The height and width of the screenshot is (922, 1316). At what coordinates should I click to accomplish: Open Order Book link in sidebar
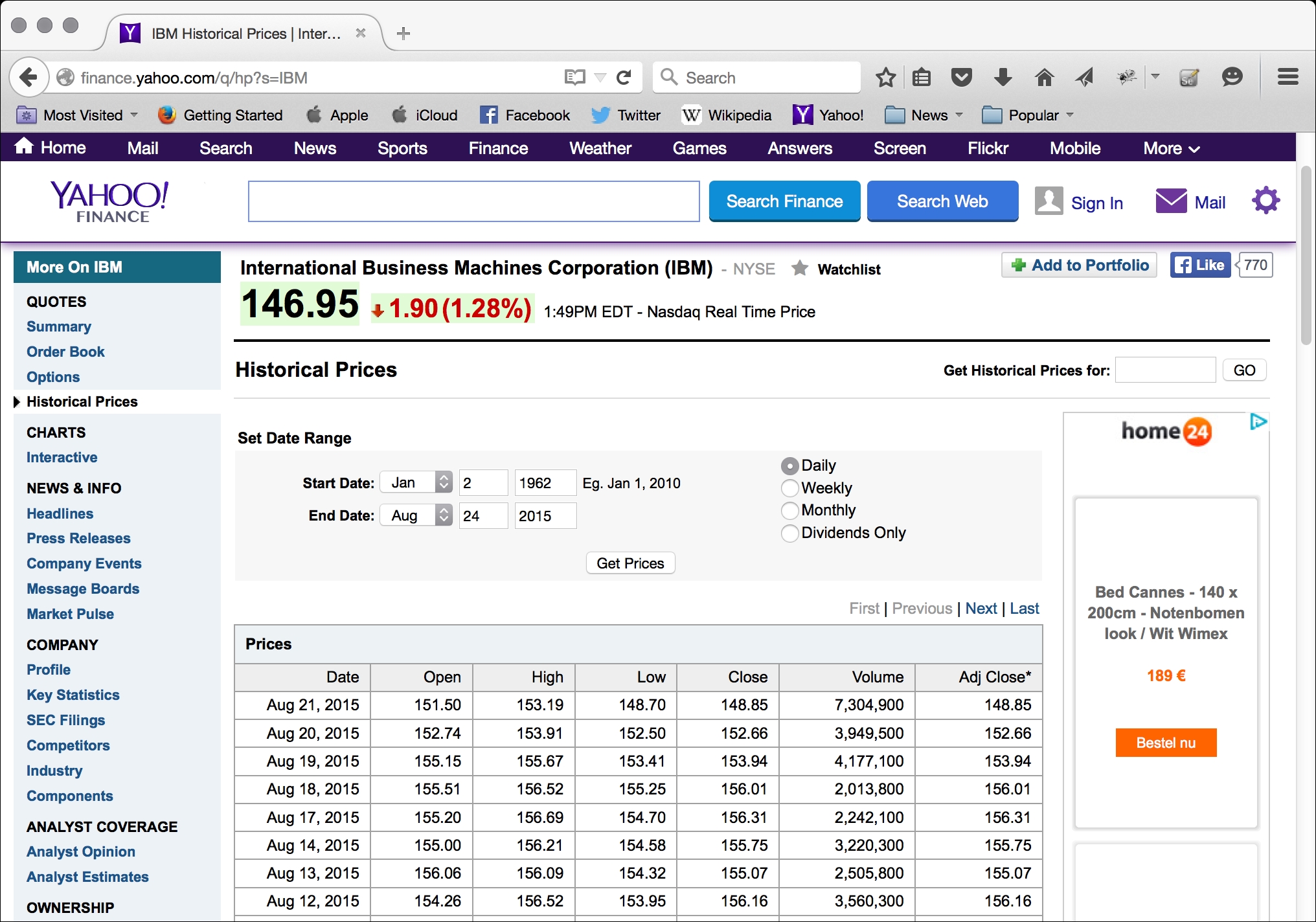(x=65, y=352)
